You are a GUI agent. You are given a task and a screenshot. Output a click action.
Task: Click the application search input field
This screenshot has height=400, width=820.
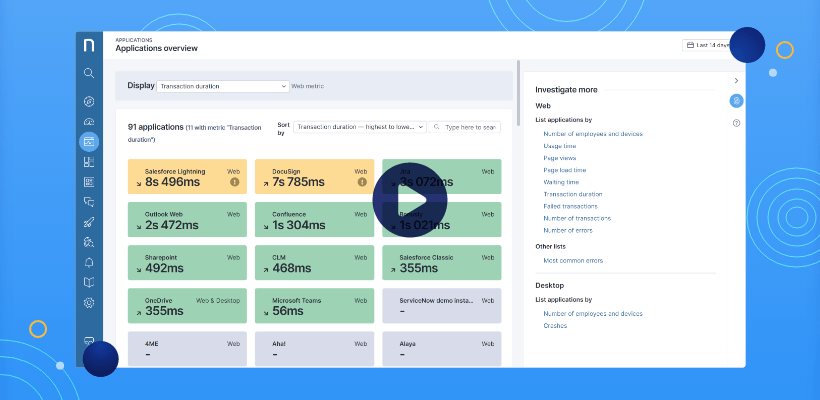pyautogui.click(x=469, y=127)
